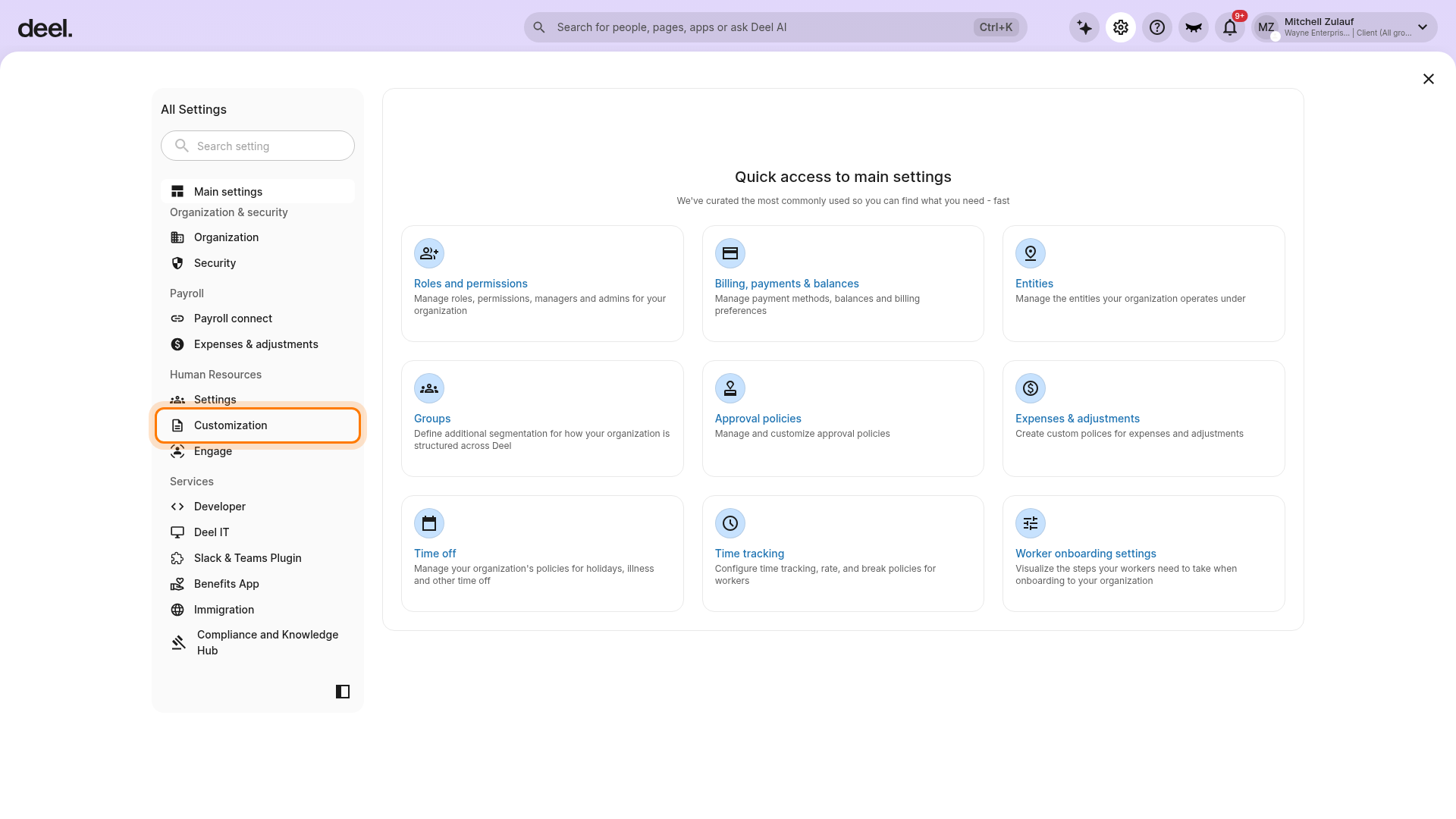This screenshot has height=819, width=1456.
Task: Click the Security shield icon in sidebar
Action: (x=177, y=263)
